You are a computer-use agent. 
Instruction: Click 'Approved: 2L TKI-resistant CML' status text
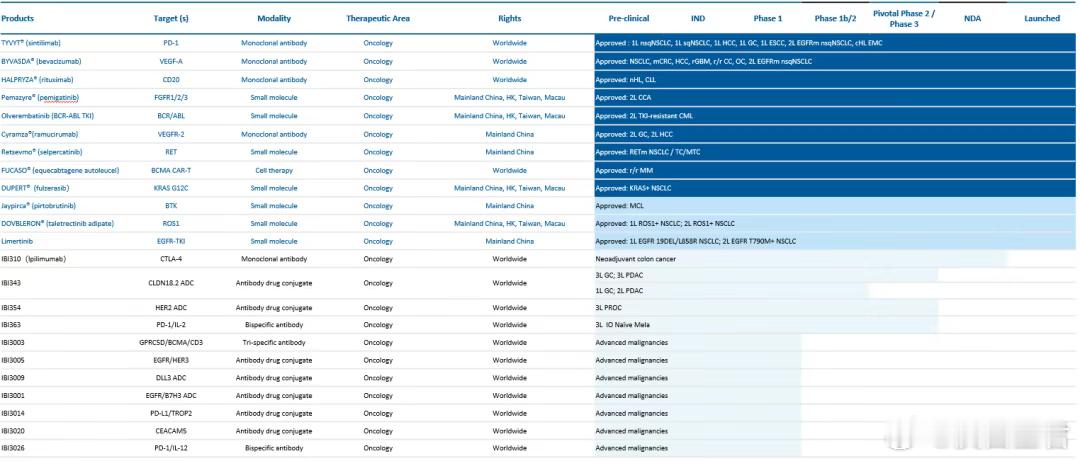pyautogui.click(x=644, y=116)
